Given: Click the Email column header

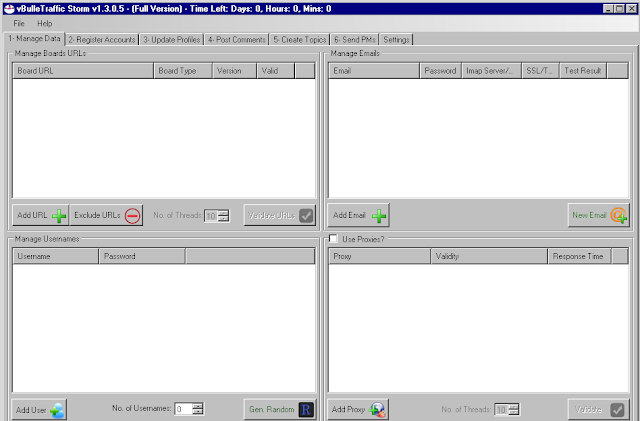Looking at the screenshot, I should tap(374, 71).
